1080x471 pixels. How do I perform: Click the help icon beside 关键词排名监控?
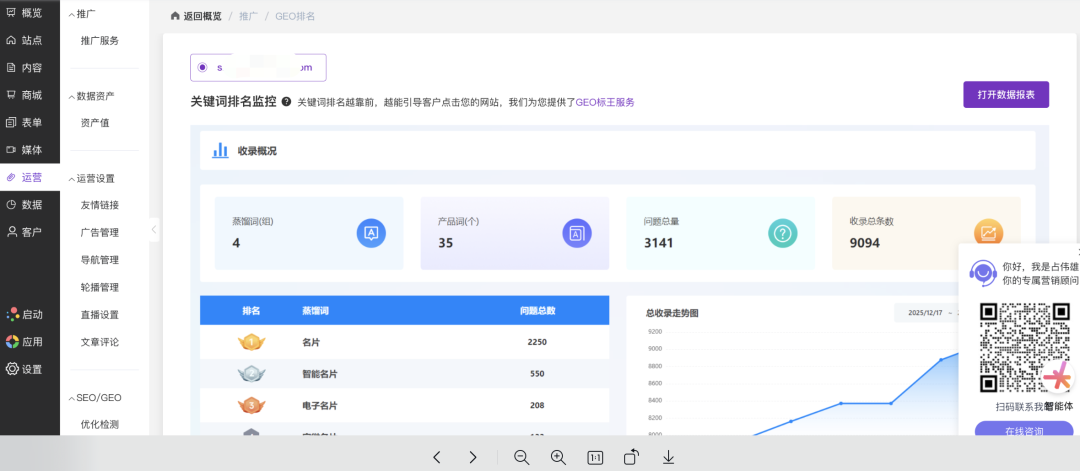point(286,102)
